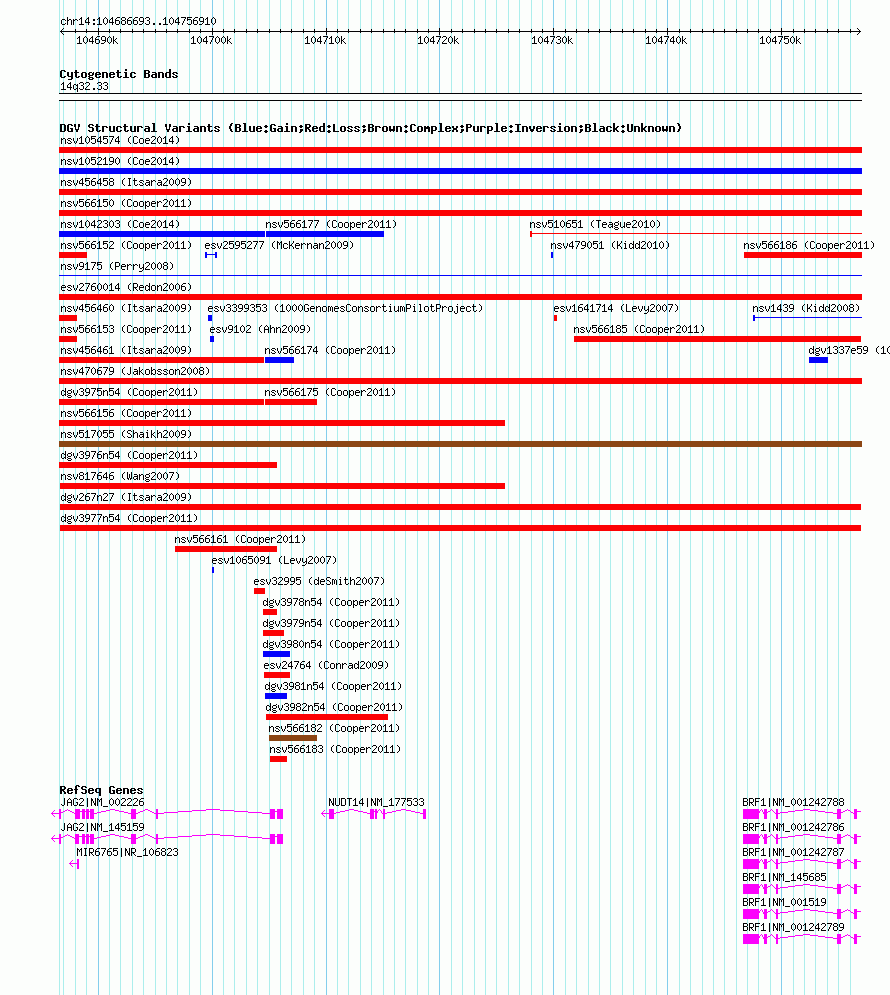
Task: Select the nsv566177 (Cooper2011) label
Action: pyautogui.click(x=331, y=224)
